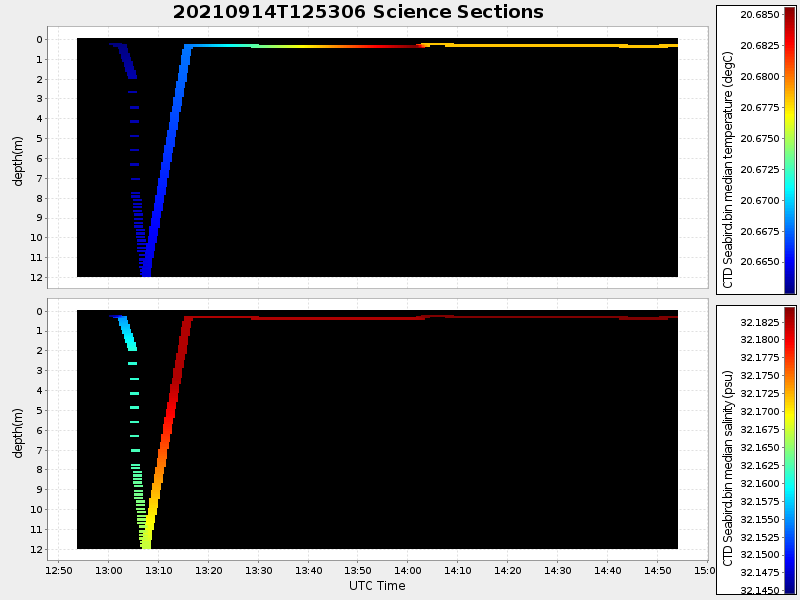The image size is (800, 600).
Task: Click the colorbar value 20.6775
Action: (760, 108)
